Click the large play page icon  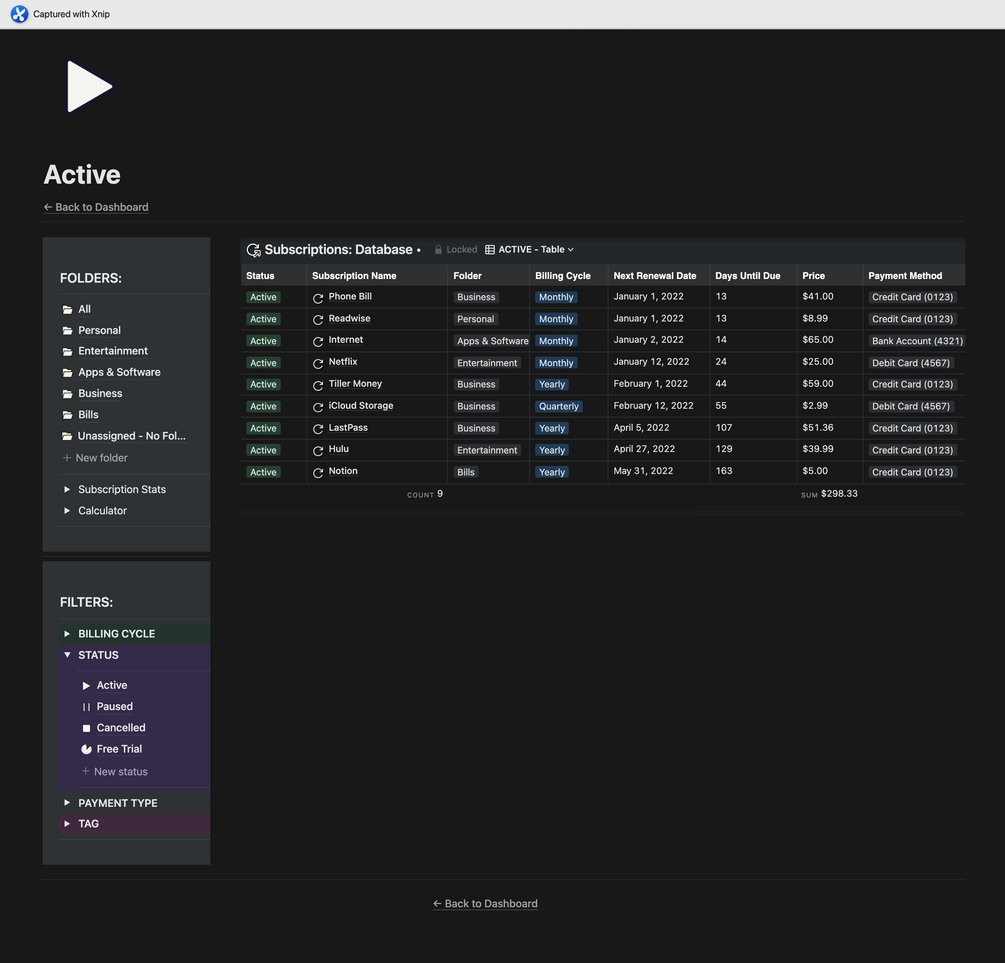point(90,87)
